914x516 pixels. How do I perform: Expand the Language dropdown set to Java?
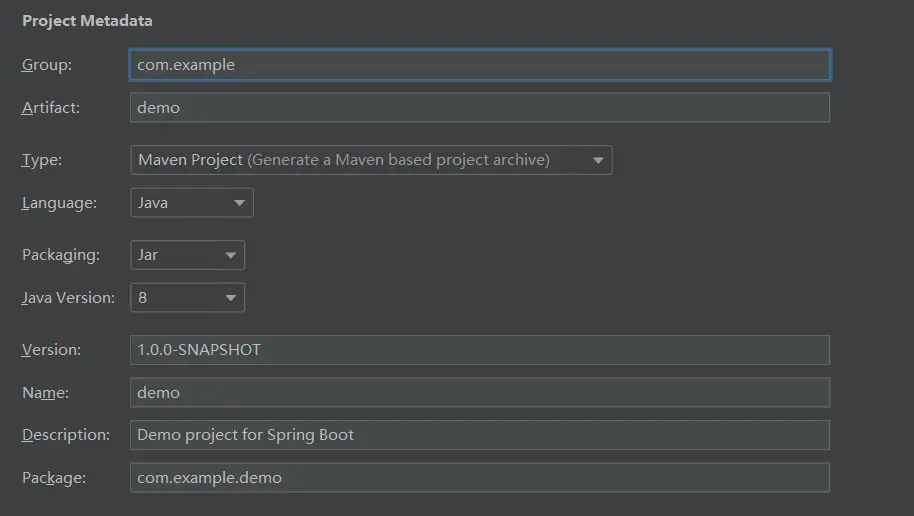192,203
